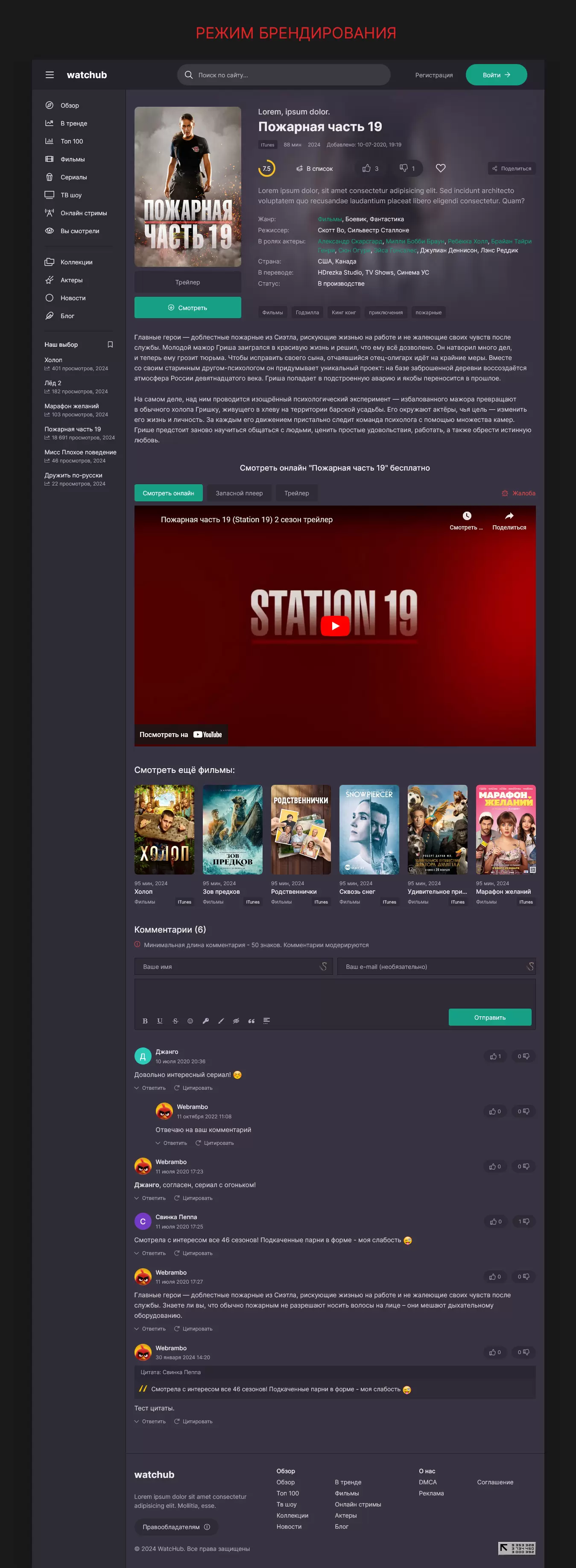Click the Онлайн стримы broadcast icon
Image resolution: width=576 pixels, height=1568 pixels.
point(50,213)
